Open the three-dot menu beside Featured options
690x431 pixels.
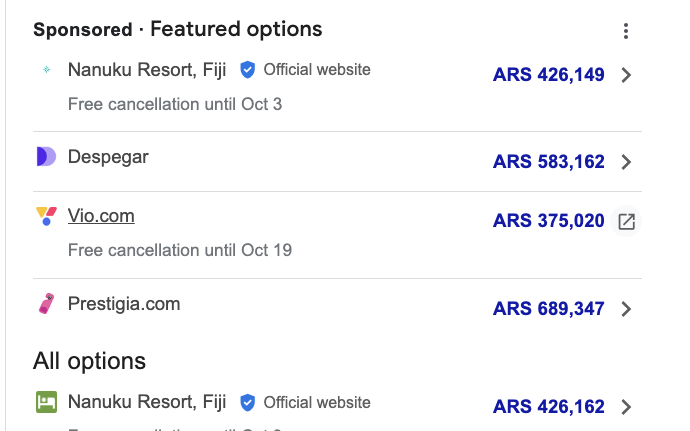click(x=625, y=31)
